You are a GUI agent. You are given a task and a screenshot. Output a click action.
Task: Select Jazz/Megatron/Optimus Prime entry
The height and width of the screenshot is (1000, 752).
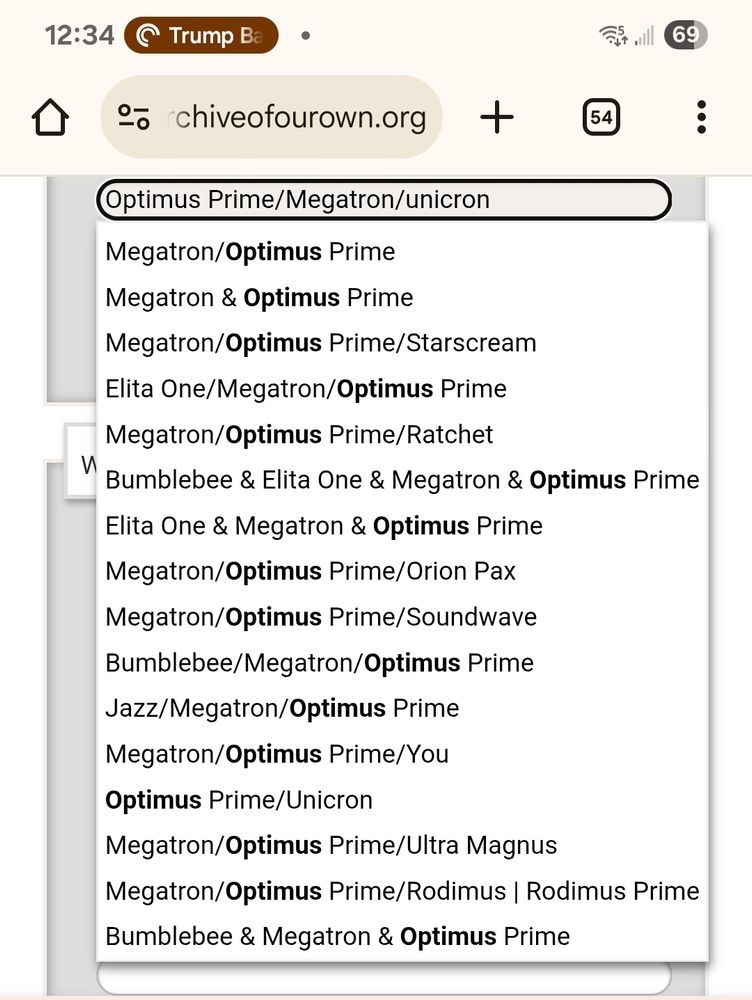coord(282,707)
